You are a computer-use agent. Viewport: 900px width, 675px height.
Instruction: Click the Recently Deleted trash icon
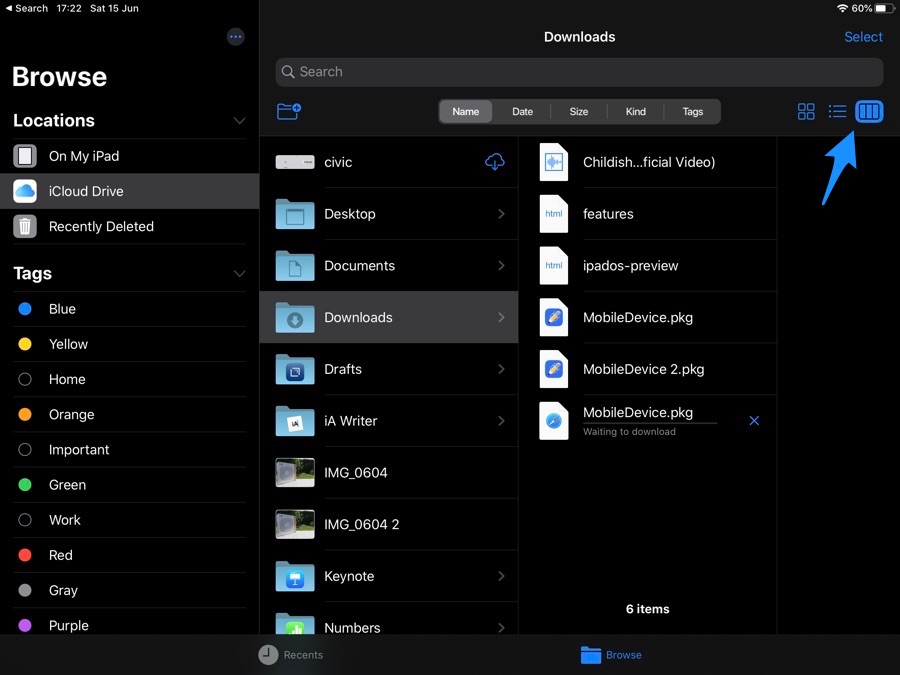(25, 226)
